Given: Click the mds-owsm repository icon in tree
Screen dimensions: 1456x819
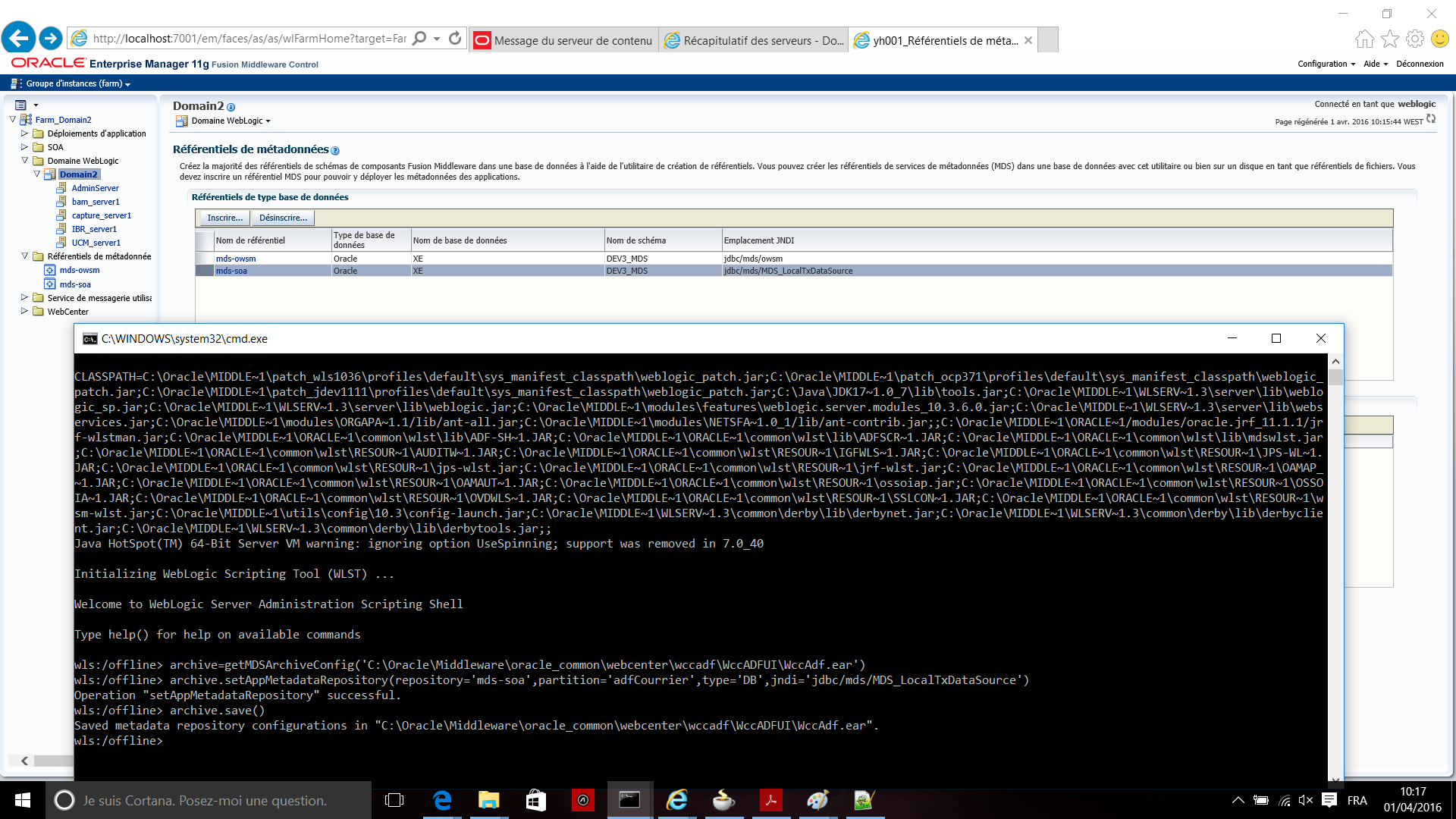Looking at the screenshot, I should point(50,270).
